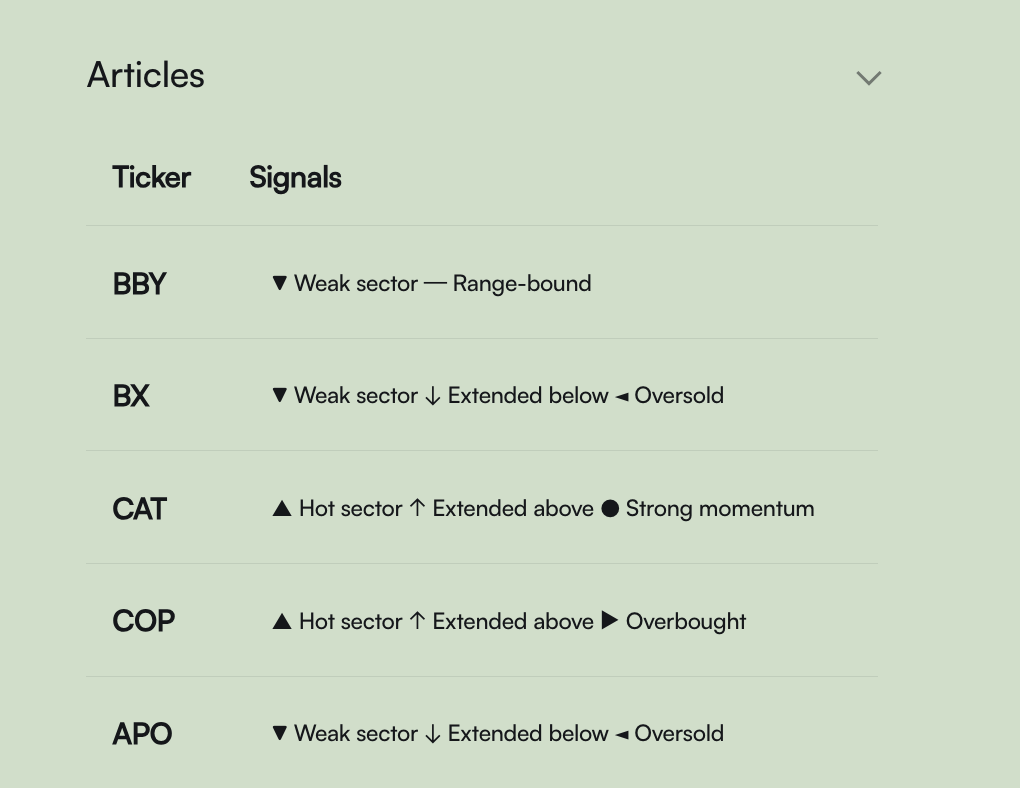
Task: Click the Signals column header
Action: point(295,178)
